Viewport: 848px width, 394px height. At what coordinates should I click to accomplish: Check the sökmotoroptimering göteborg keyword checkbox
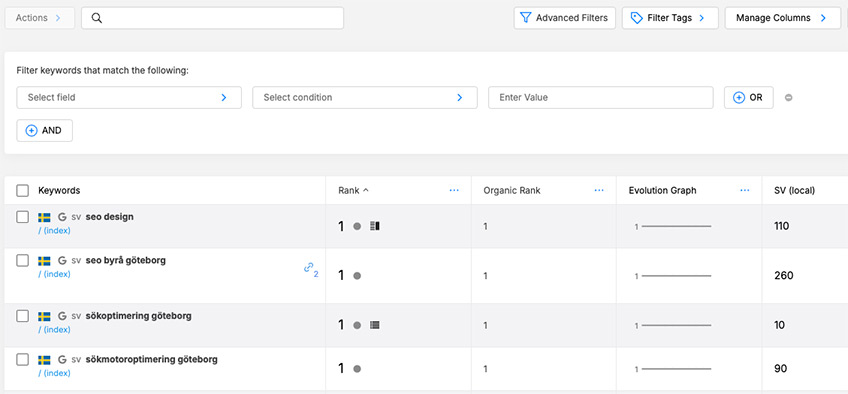[x=22, y=359]
